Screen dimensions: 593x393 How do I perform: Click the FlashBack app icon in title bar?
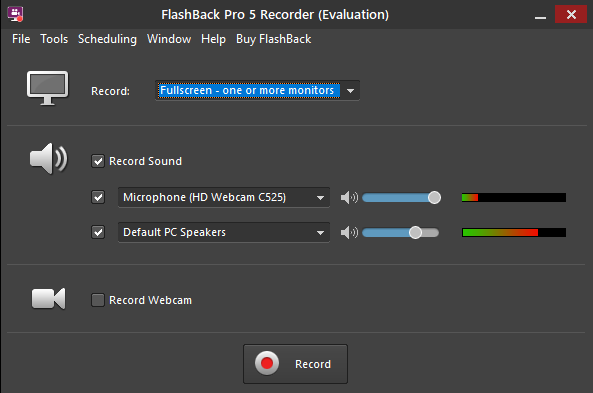tap(15, 14)
